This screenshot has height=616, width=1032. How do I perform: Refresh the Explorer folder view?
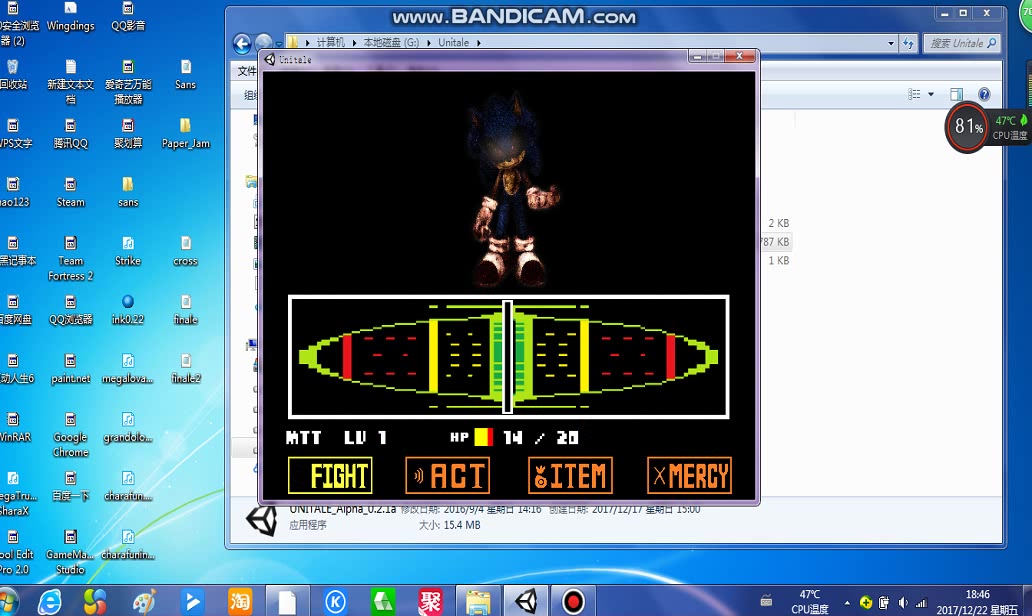[909, 43]
